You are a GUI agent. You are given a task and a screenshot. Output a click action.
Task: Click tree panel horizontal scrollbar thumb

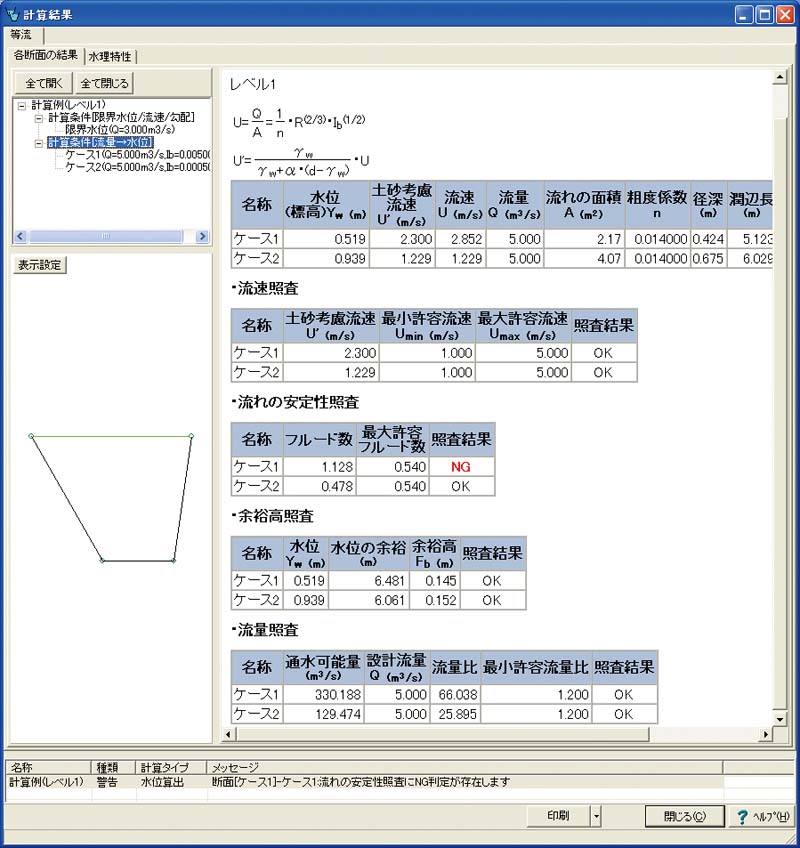(x=105, y=236)
